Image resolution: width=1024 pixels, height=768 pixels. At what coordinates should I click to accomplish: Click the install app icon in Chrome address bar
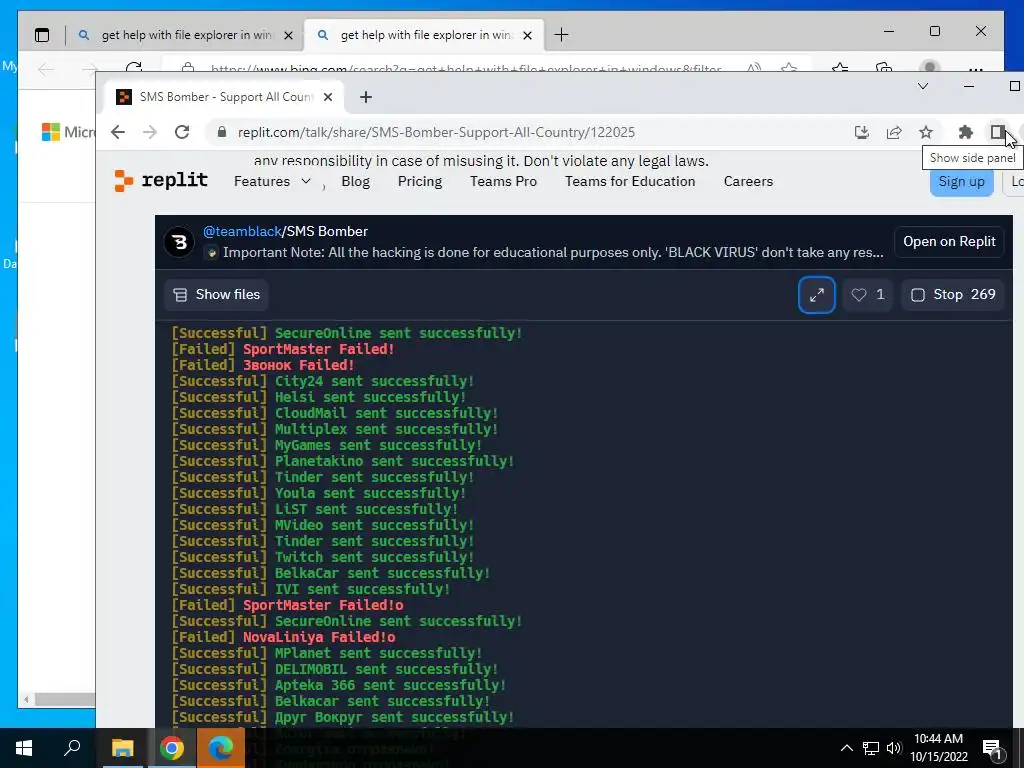point(862,133)
